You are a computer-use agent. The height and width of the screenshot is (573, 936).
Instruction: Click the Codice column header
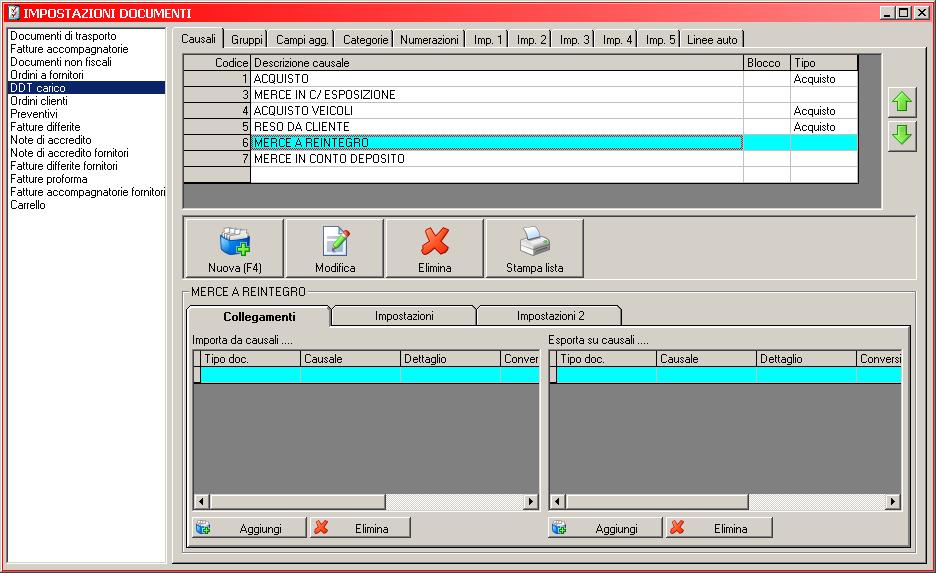point(217,63)
